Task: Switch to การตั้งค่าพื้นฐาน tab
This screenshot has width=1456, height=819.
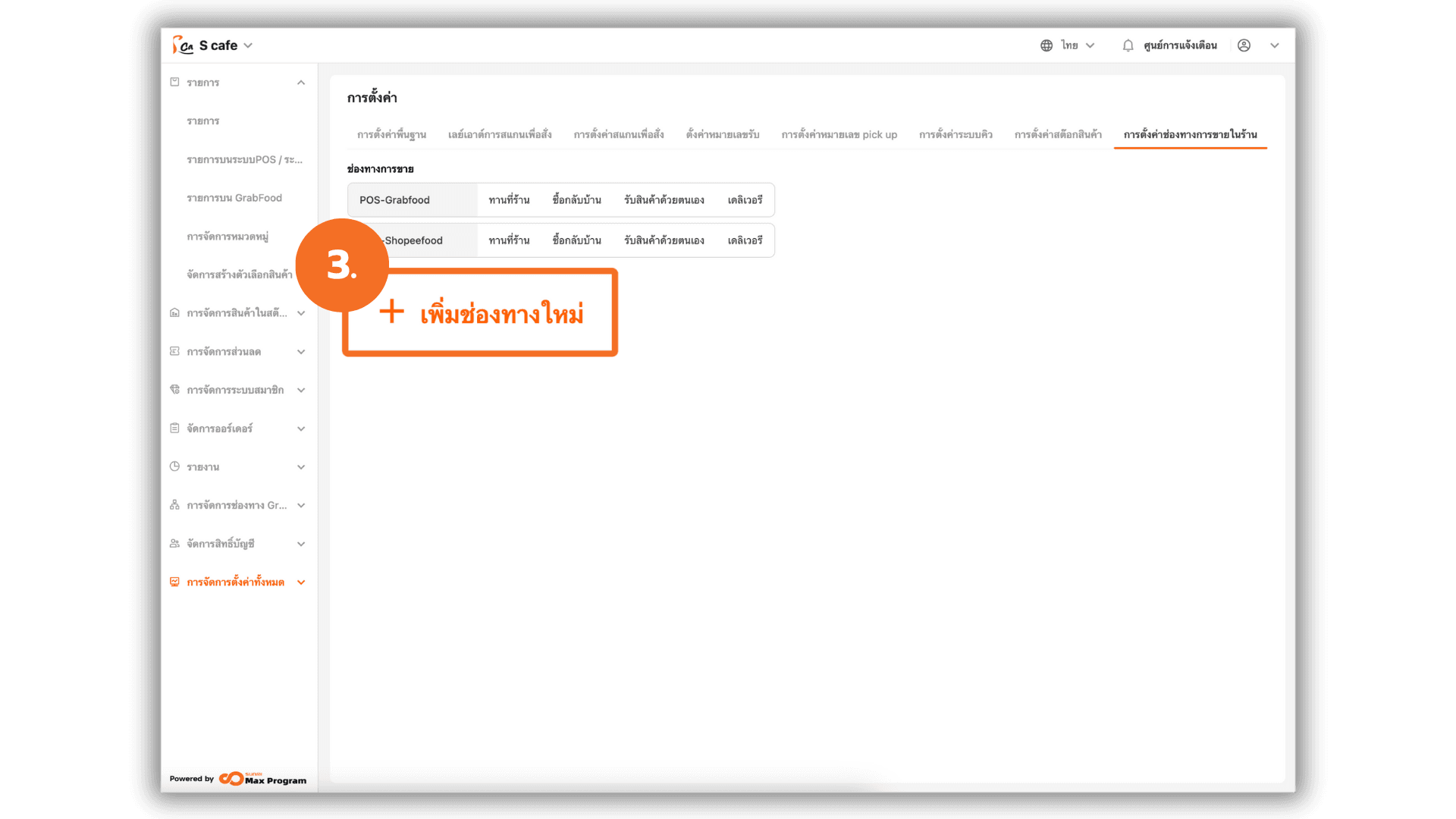Action: pyautogui.click(x=391, y=135)
